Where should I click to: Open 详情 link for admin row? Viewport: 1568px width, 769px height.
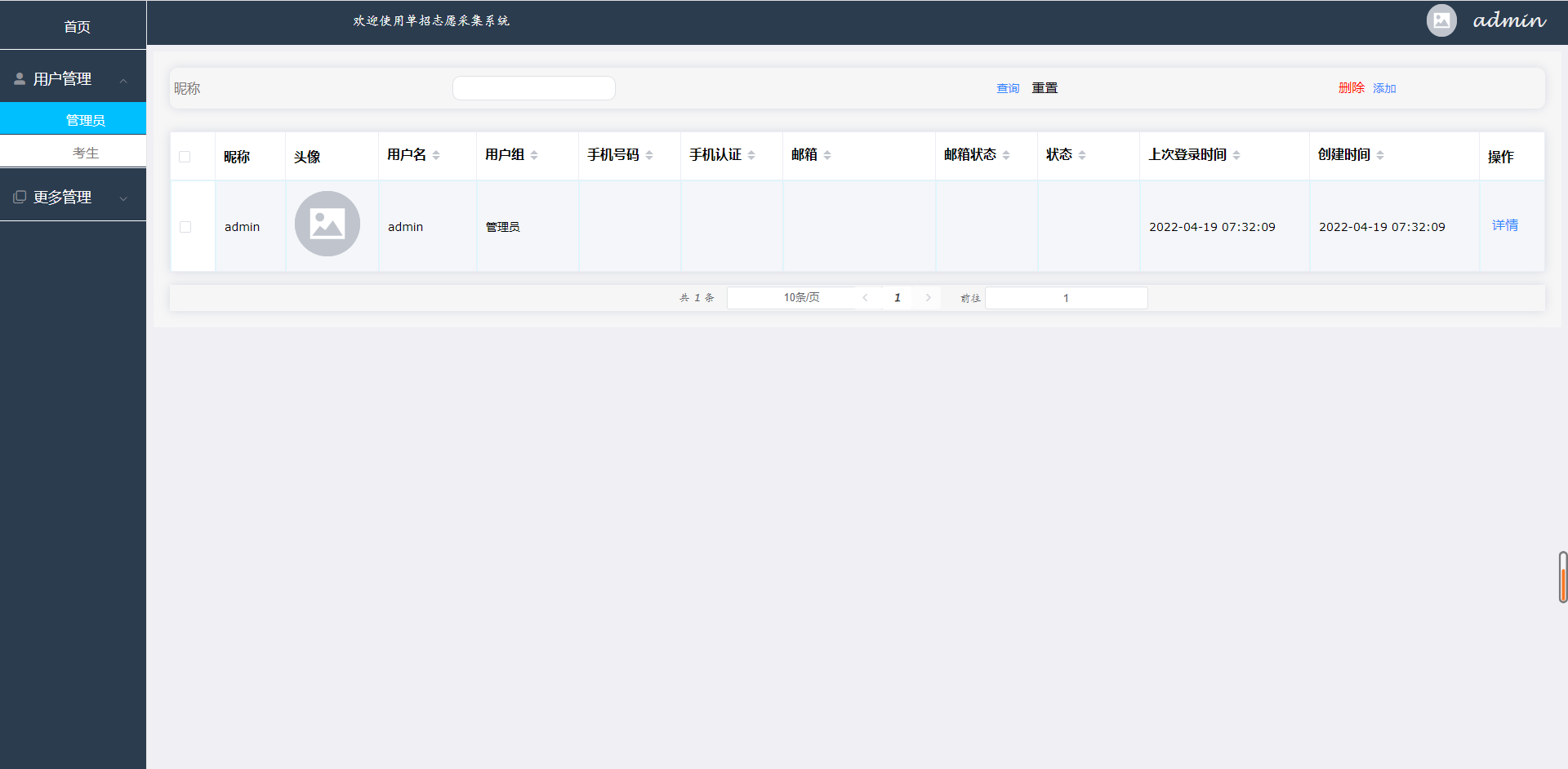(x=1505, y=225)
